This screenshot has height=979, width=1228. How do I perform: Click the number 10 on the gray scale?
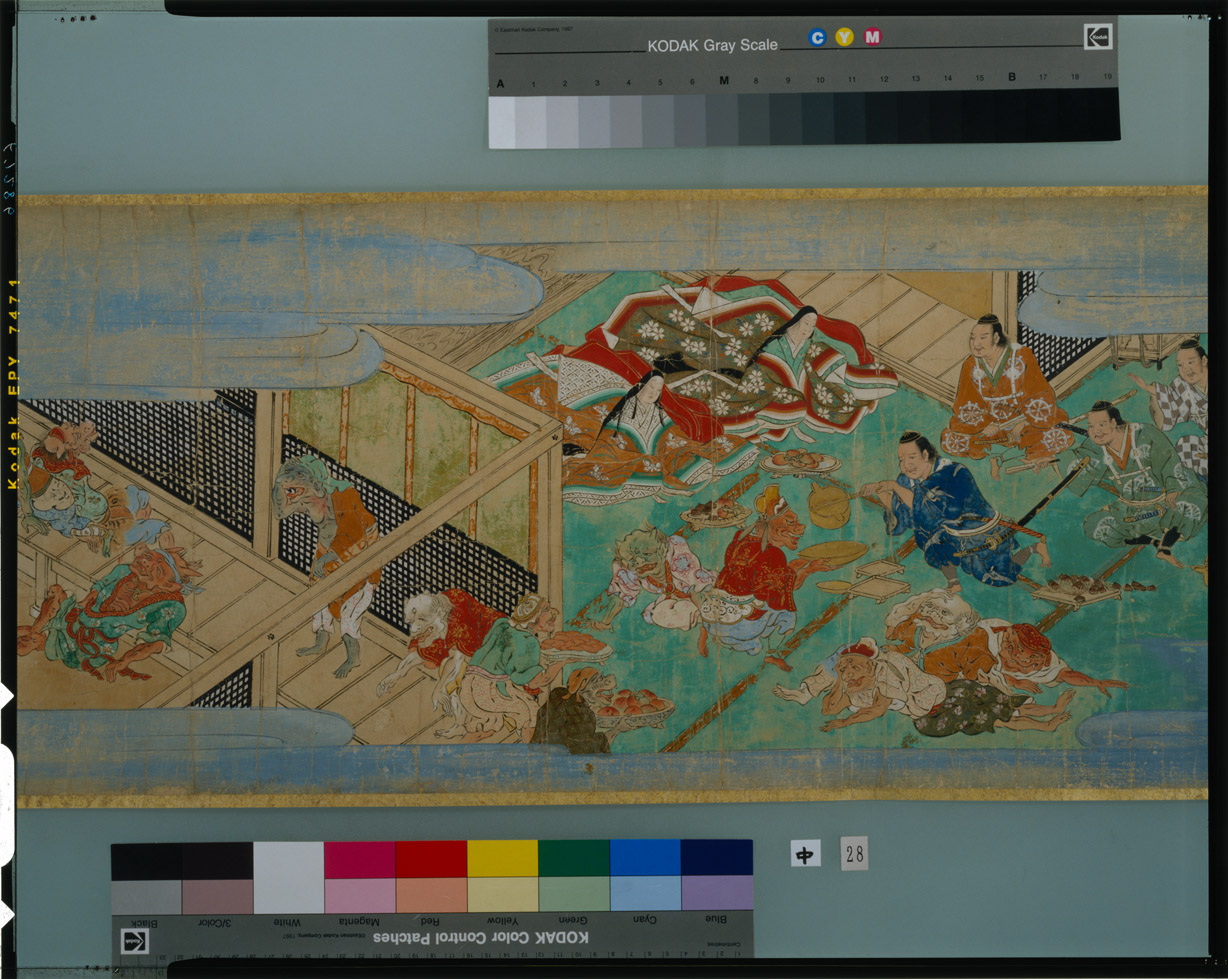(819, 79)
